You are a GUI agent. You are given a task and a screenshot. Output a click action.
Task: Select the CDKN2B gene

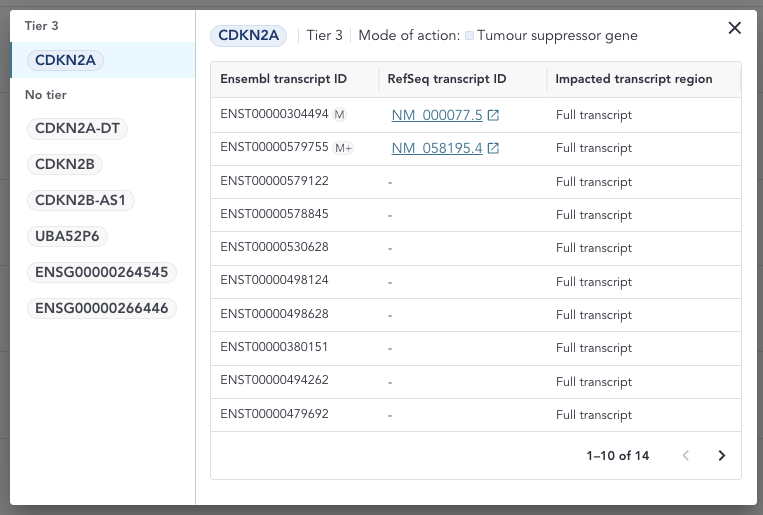coord(68,164)
